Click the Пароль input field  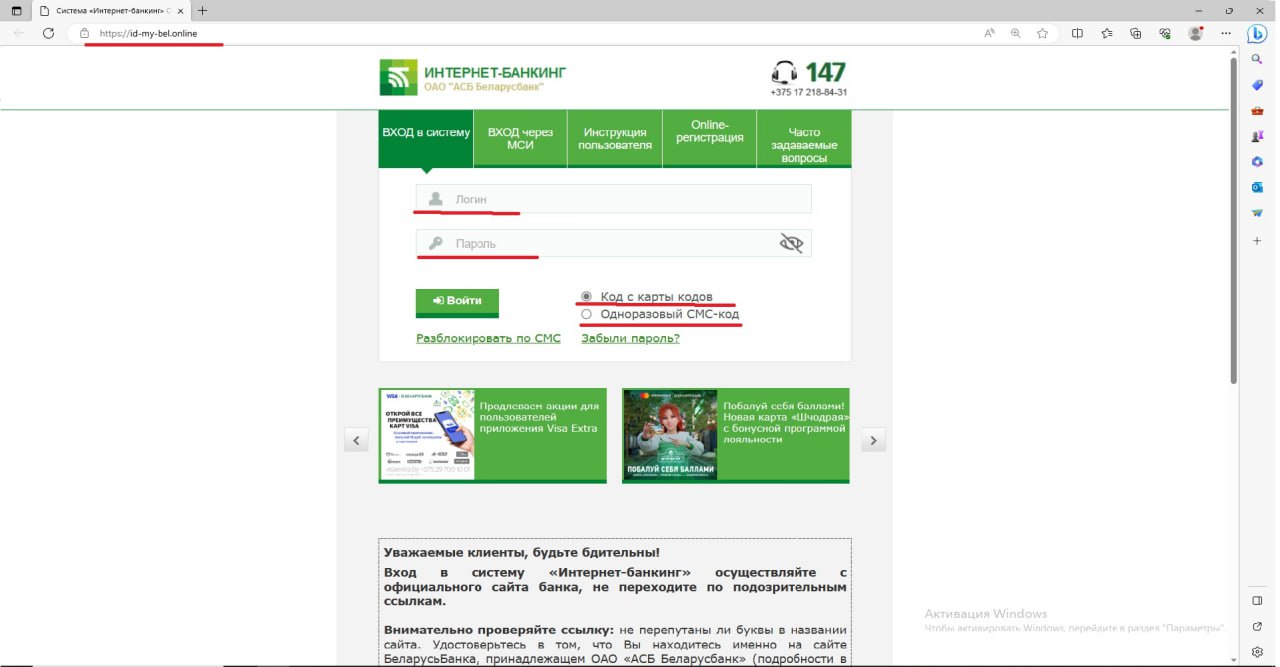point(614,243)
